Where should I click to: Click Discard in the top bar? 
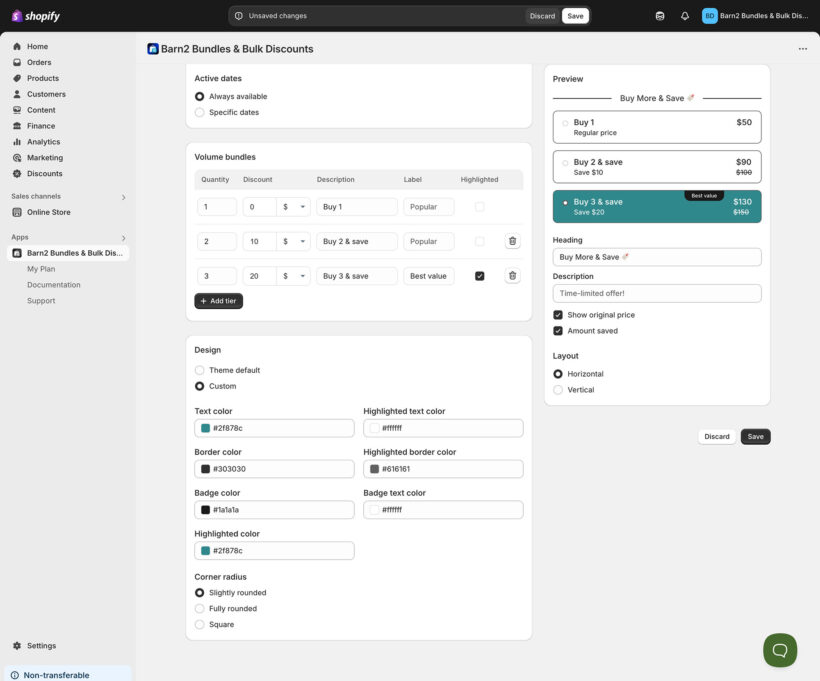(542, 16)
